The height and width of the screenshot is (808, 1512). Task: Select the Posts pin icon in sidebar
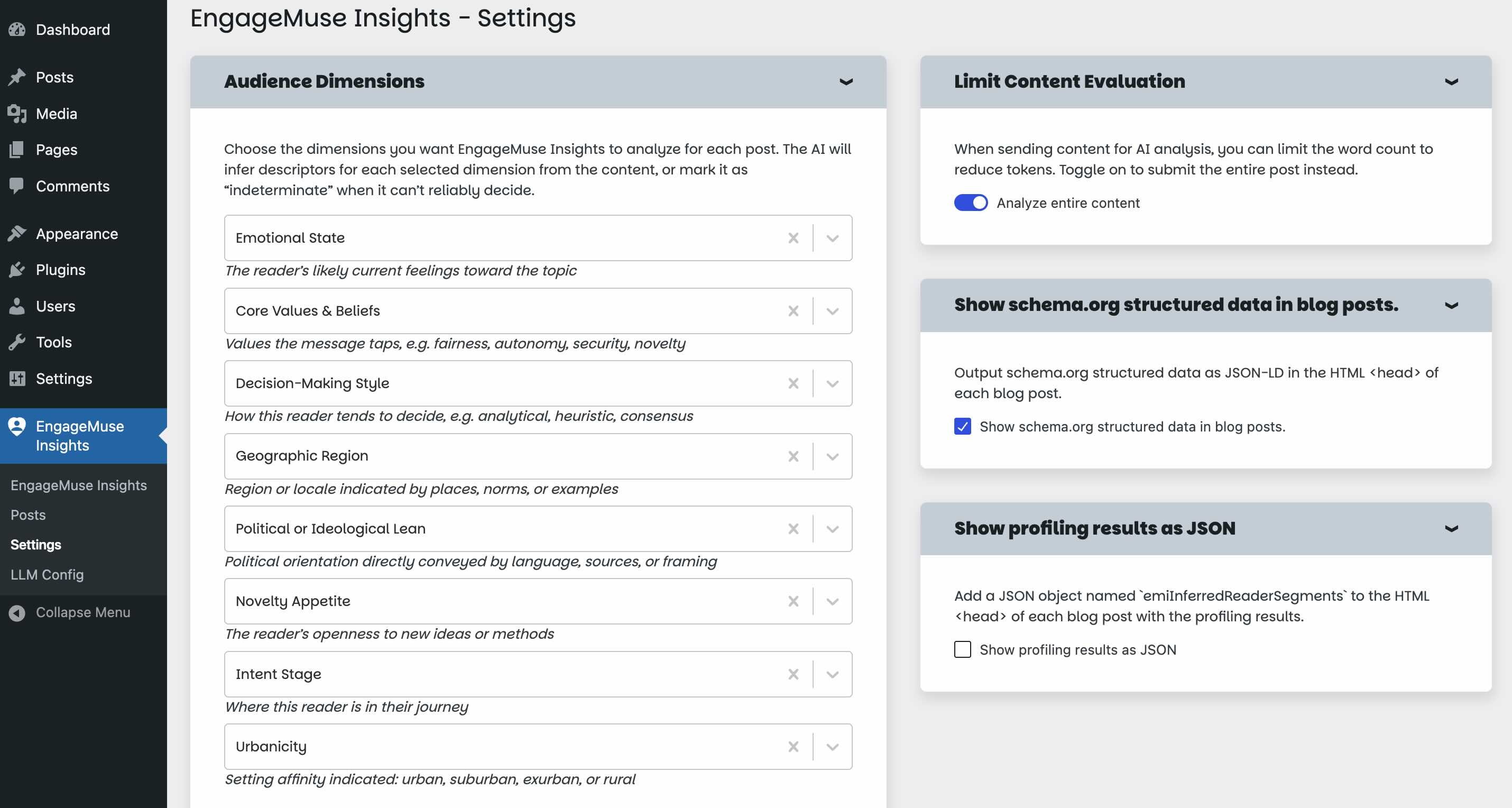click(17, 76)
